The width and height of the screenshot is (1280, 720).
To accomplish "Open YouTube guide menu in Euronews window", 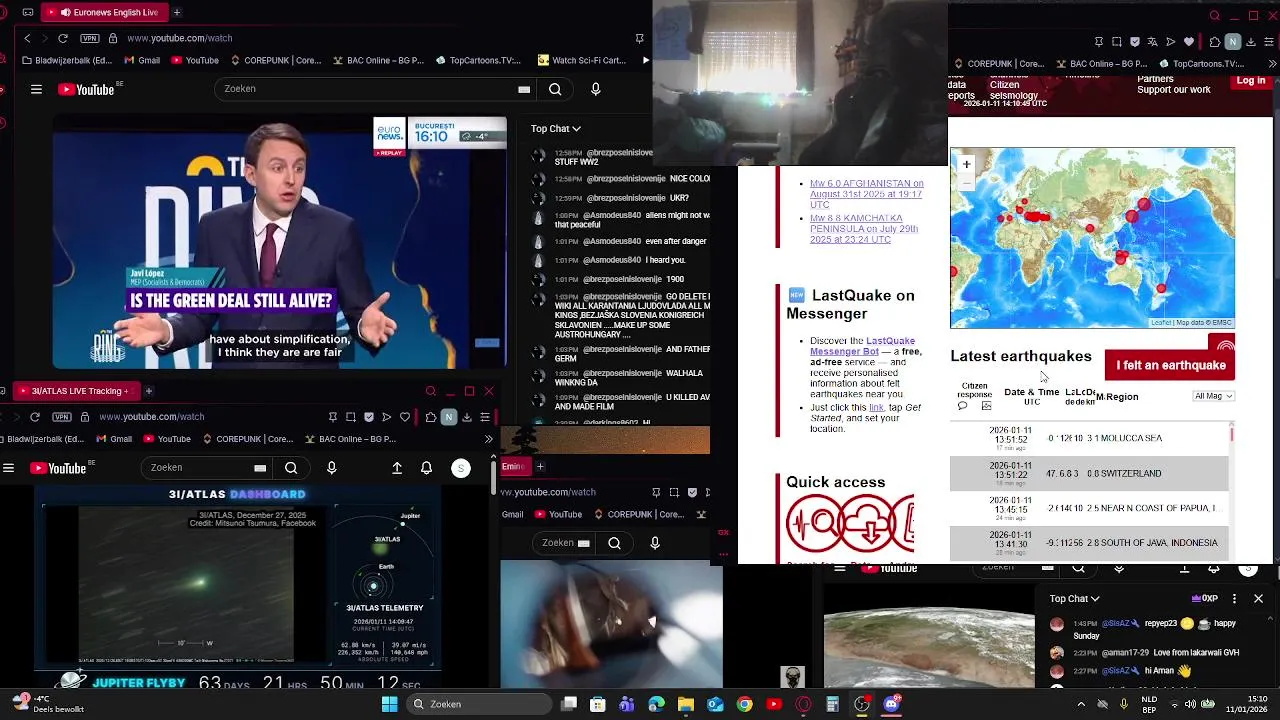I will point(36,89).
